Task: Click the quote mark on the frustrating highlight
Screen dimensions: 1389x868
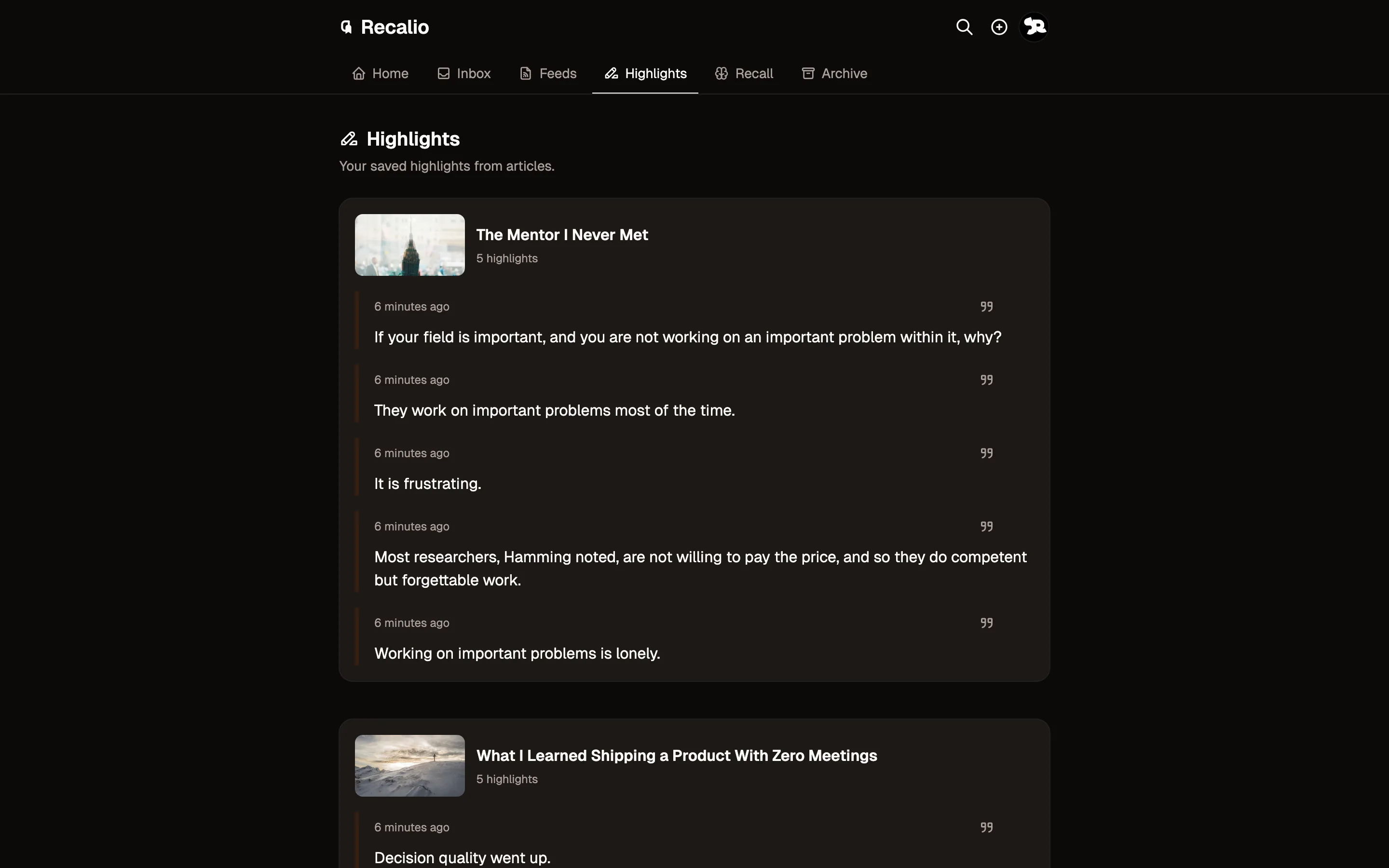Action: coord(986,452)
